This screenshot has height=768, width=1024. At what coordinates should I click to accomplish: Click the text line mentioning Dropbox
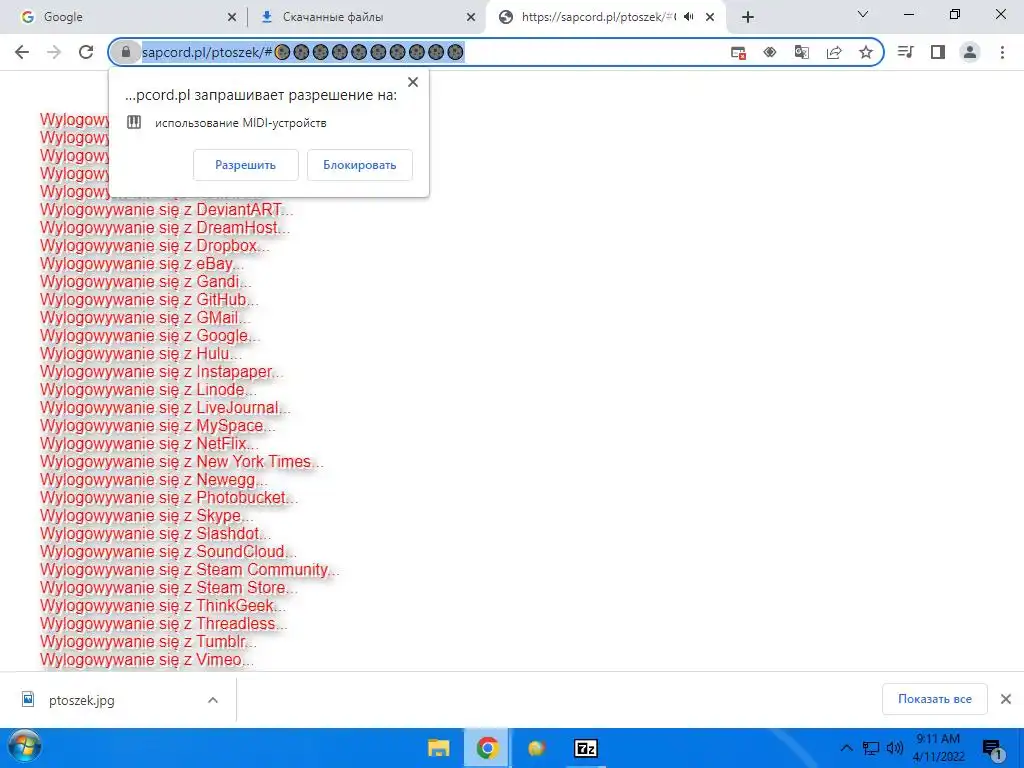click(155, 246)
